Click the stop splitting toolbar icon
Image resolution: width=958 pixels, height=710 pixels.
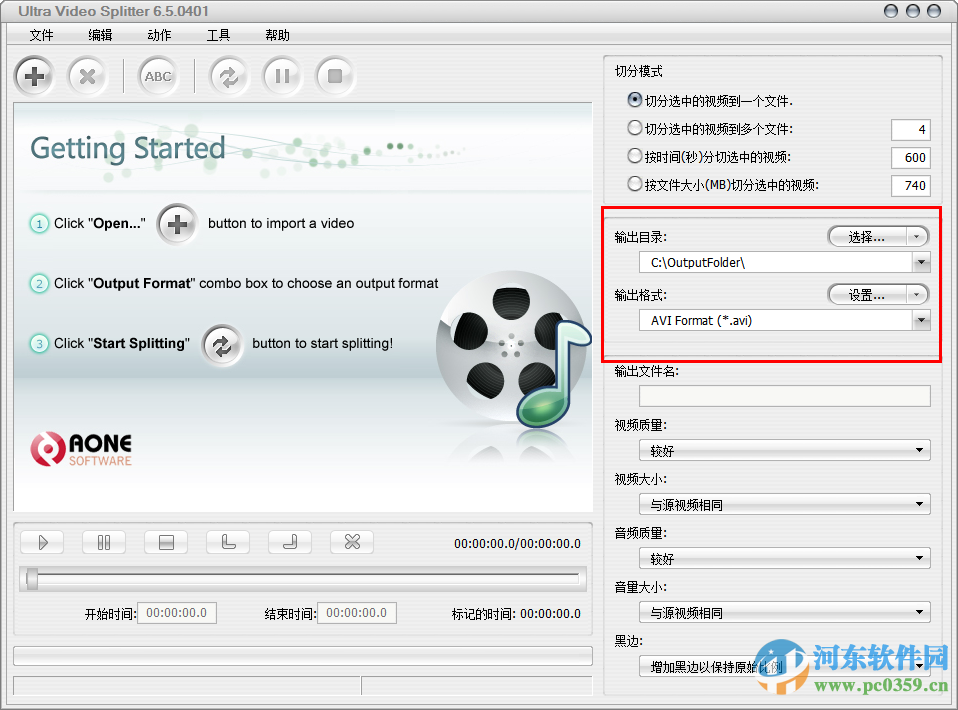(335, 76)
